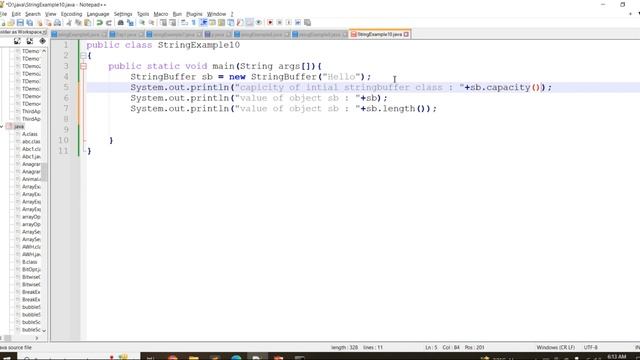Start macro recording with red record icon
This screenshot has height=360, width=640.
click(270, 23)
